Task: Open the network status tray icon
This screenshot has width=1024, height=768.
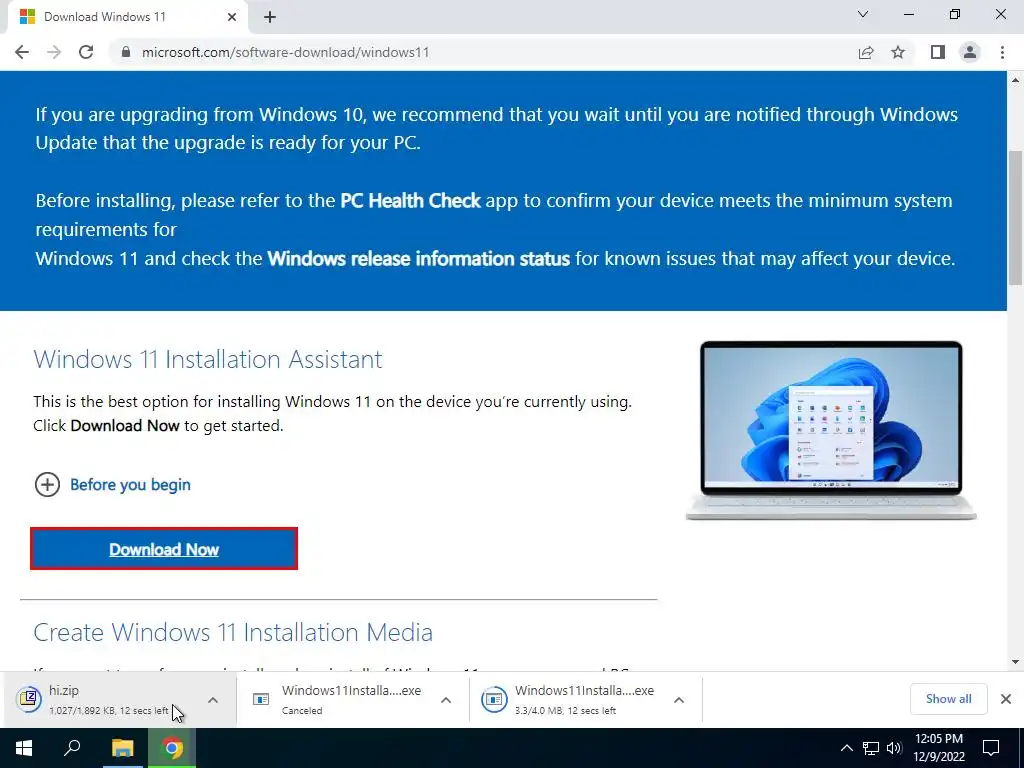Action: 871,748
